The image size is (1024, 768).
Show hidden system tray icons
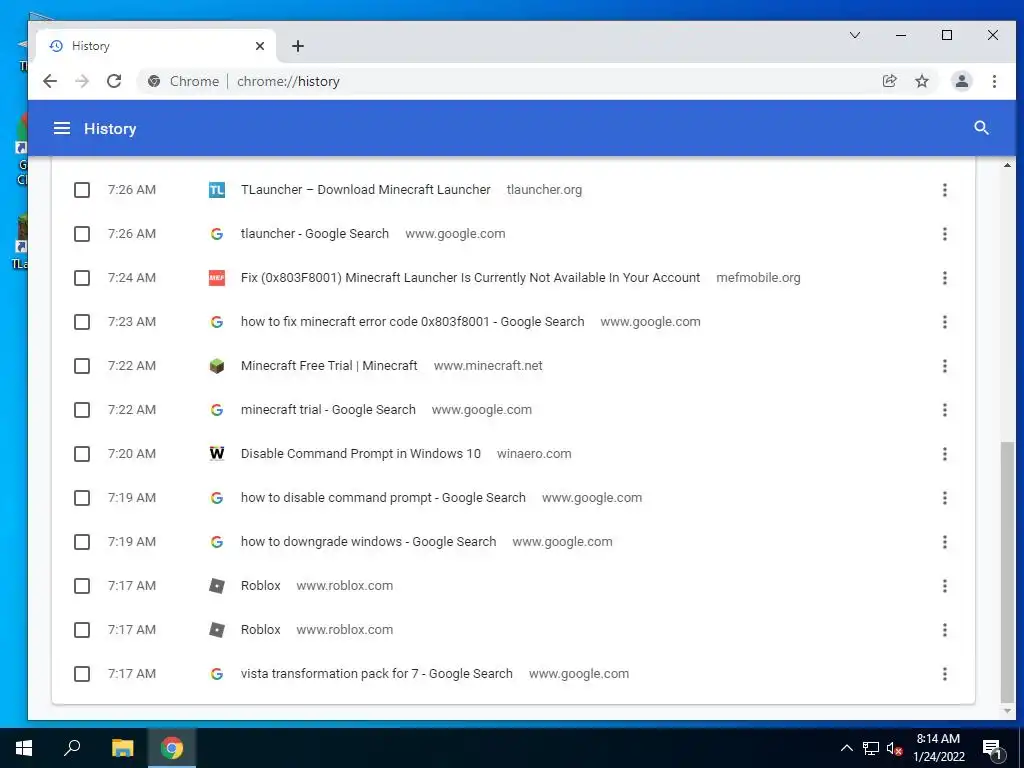click(846, 748)
